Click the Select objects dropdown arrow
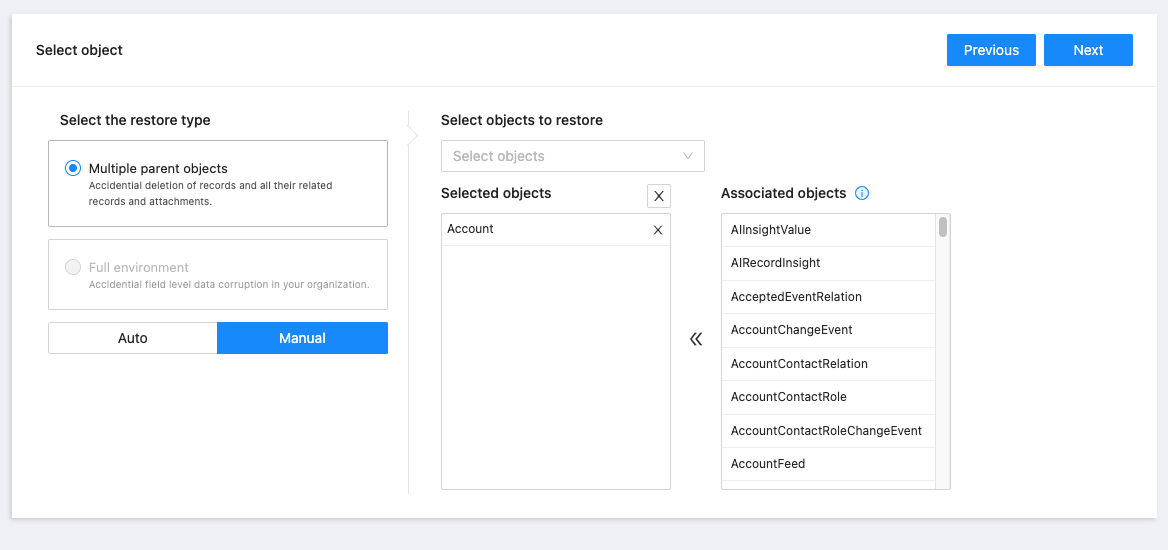This screenshot has width=1168, height=550. (688, 156)
